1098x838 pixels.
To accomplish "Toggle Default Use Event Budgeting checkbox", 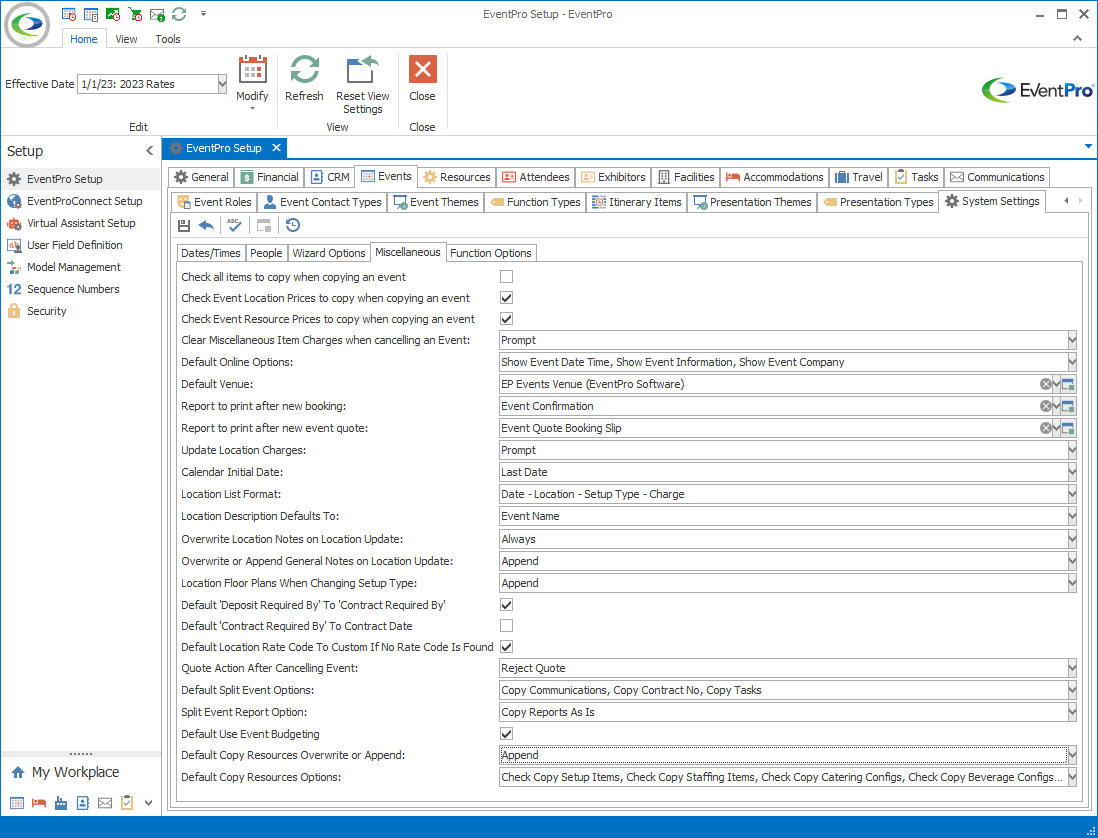I will [x=506, y=733].
